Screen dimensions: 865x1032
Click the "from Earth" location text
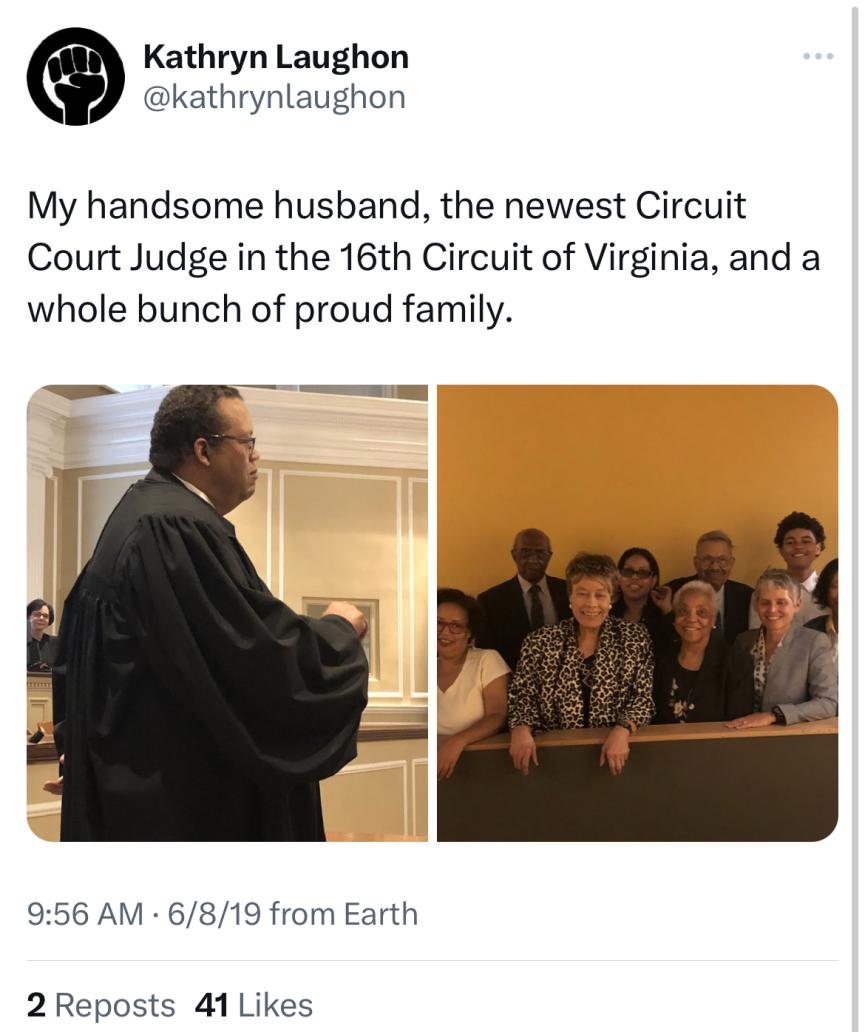coord(344,914)
